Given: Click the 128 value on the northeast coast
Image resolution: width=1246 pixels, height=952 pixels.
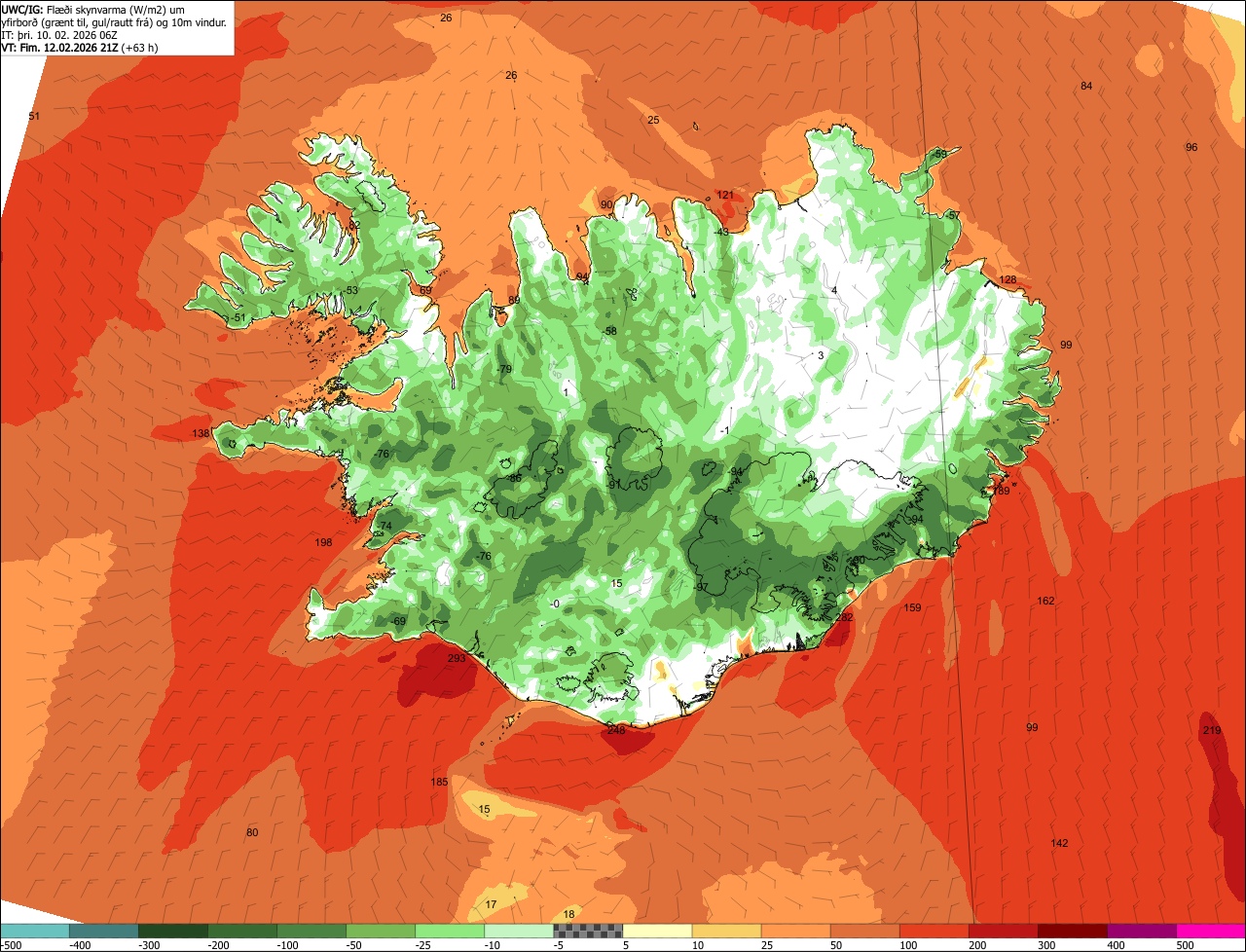Looking at the screenshot, I should (1008, 279).
